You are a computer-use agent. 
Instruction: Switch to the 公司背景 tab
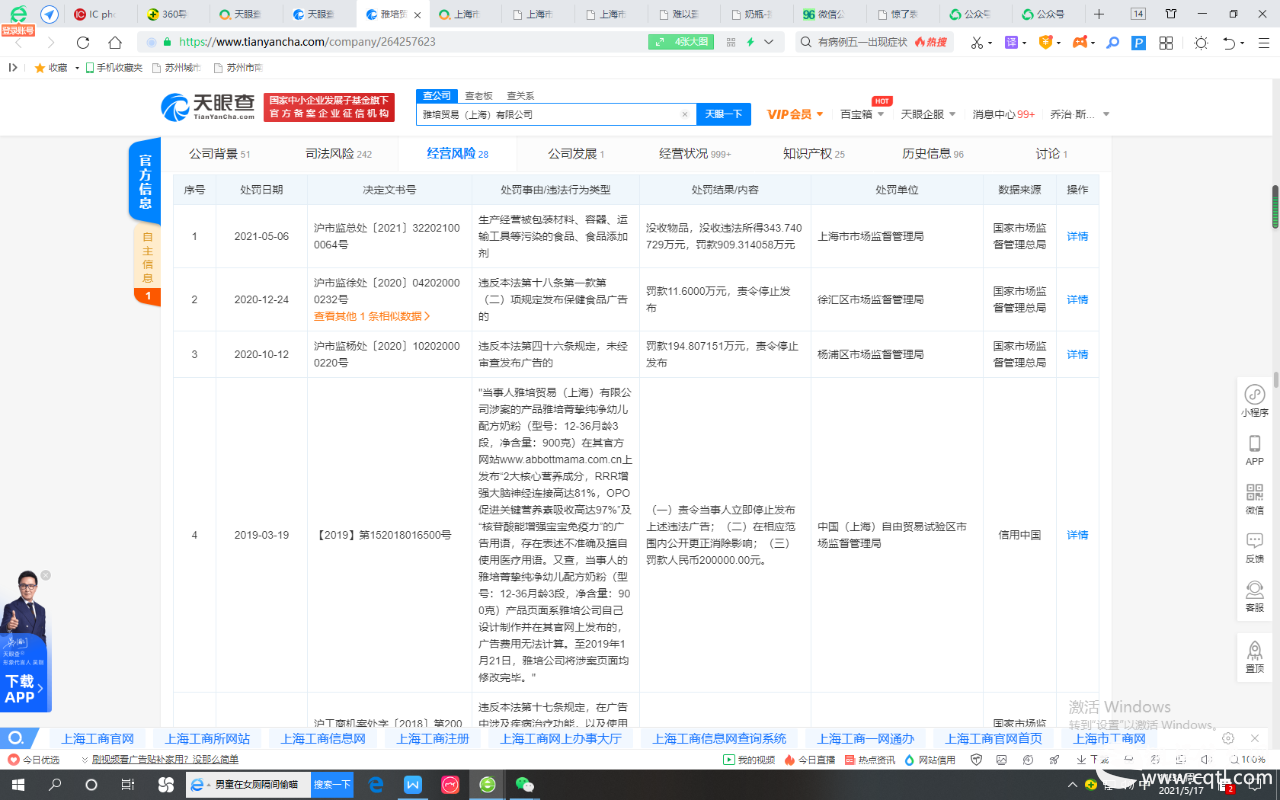[219, 154]
